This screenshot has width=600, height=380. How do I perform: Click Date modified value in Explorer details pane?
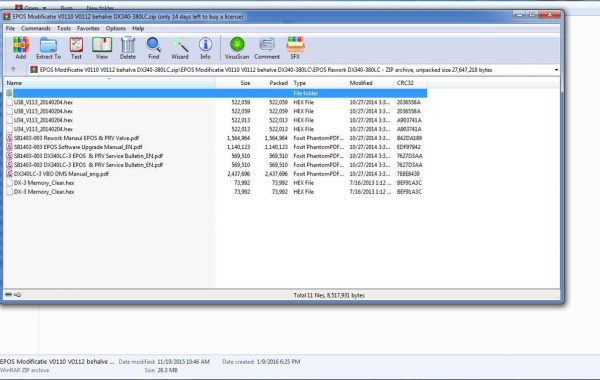183,362
